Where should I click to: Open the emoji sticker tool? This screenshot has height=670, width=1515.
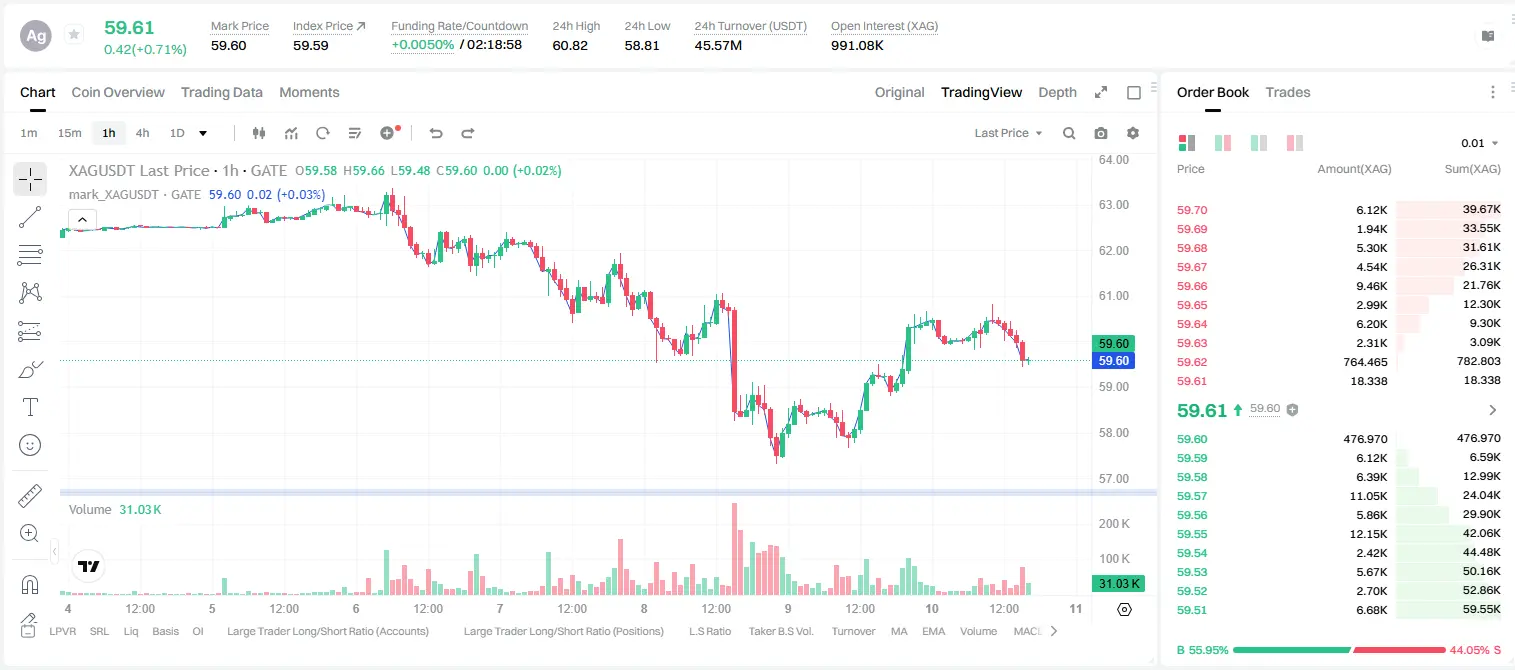click(30, 445)
